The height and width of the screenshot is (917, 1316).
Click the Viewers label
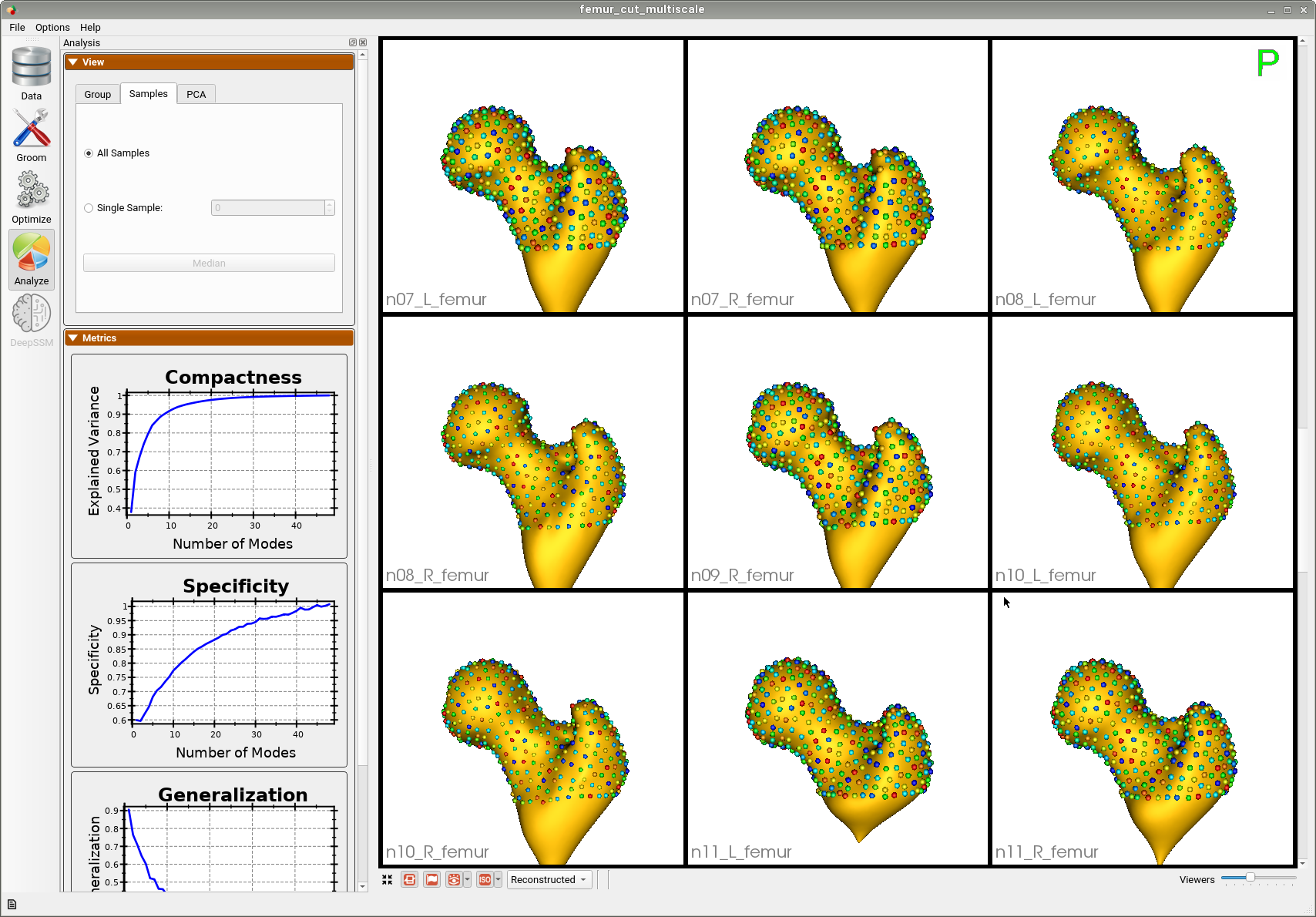pyautogui.click(x=1197, y=879)
